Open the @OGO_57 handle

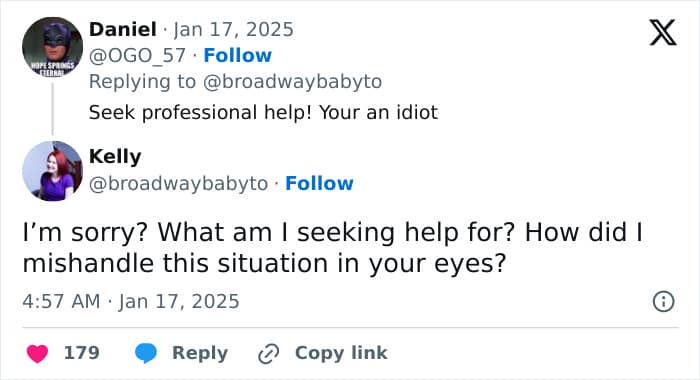click(137, 55)
